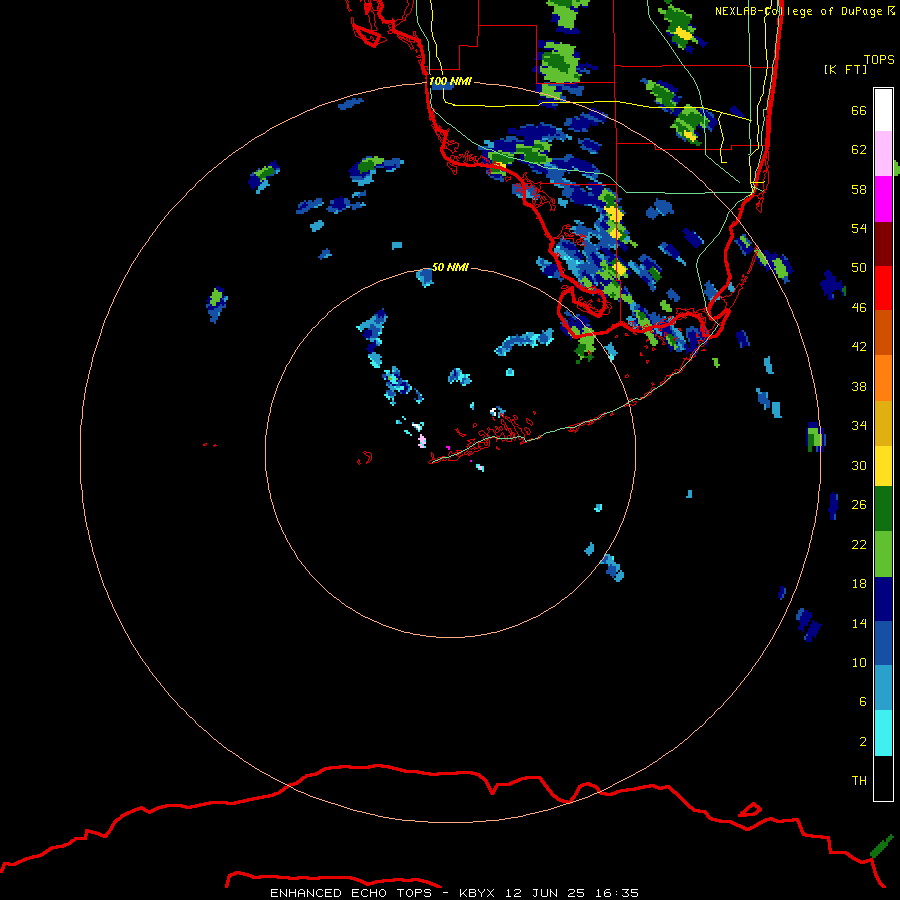Click the TOPS legend title

pos(879,59)
